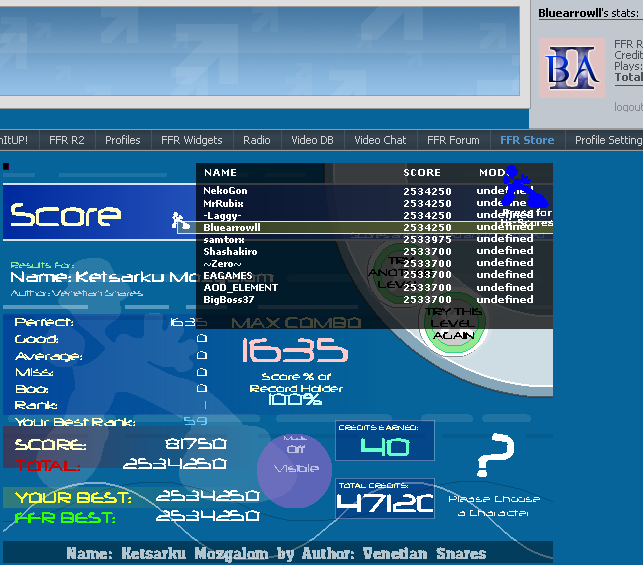
Task: Toggle the Mode Off Visible circle
Action: pos(294,468)
